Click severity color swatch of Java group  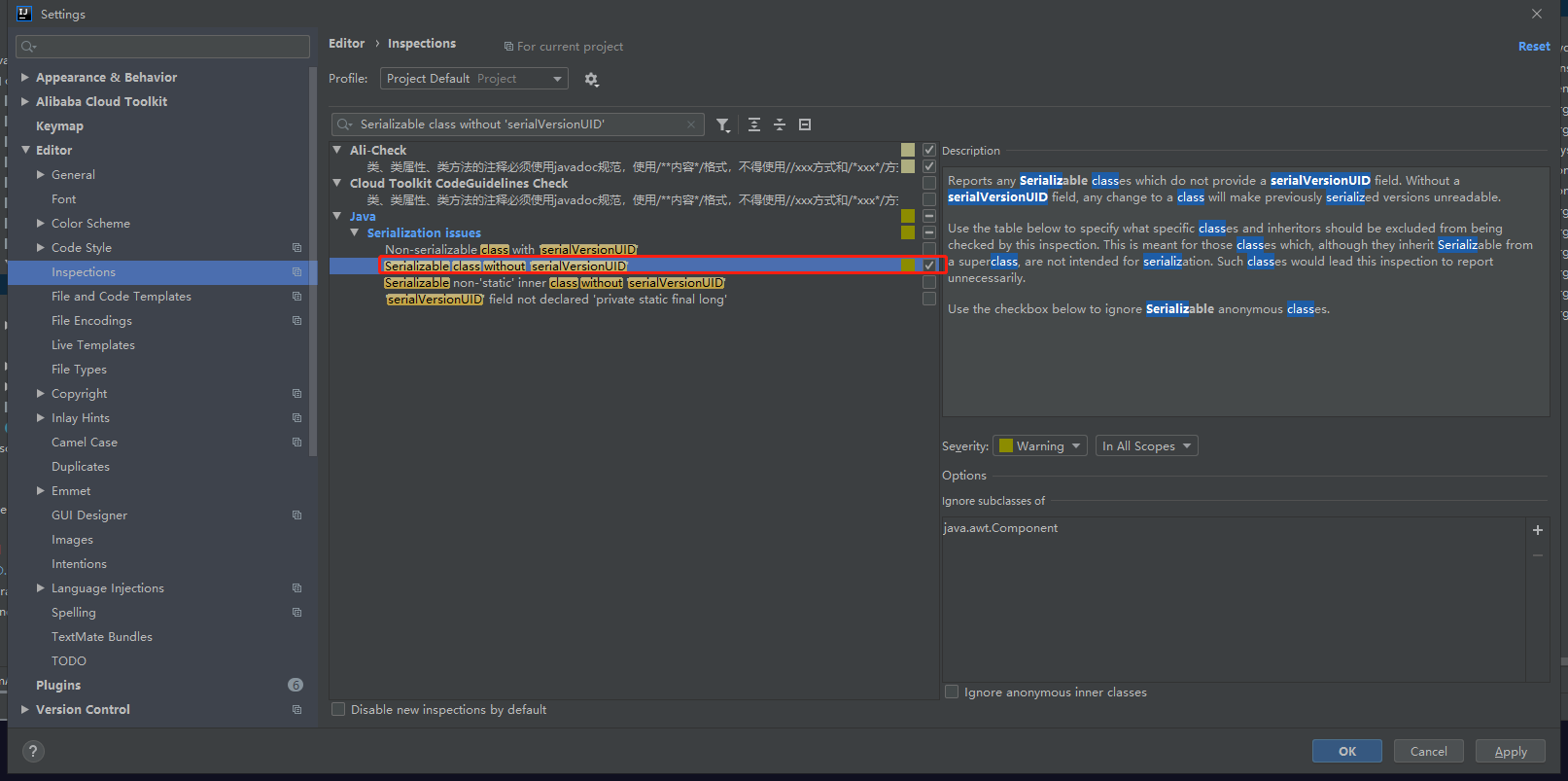pos(908,216)
